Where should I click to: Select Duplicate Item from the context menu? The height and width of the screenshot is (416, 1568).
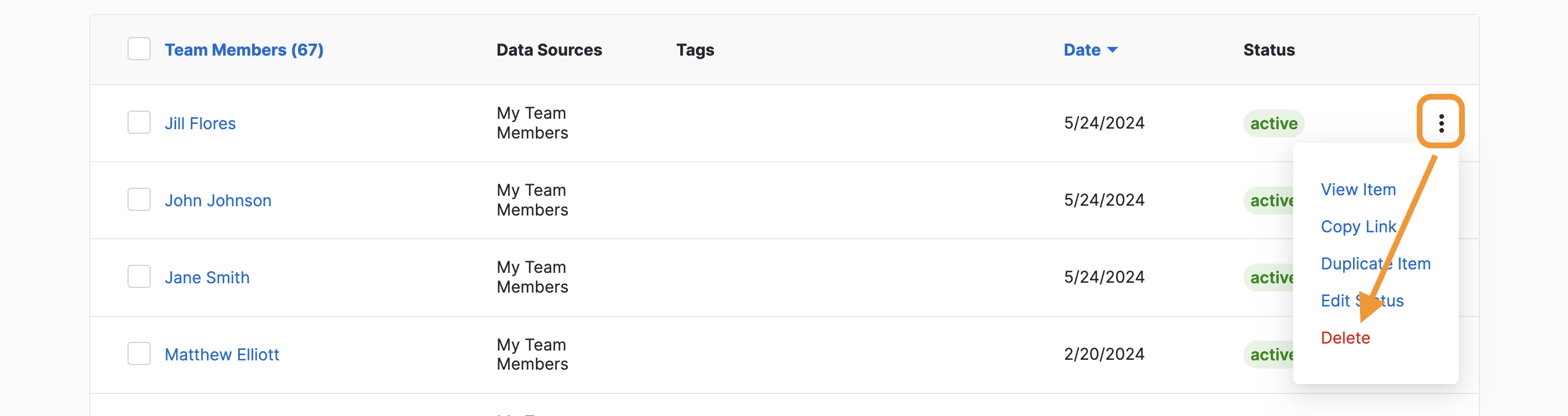1376,264
